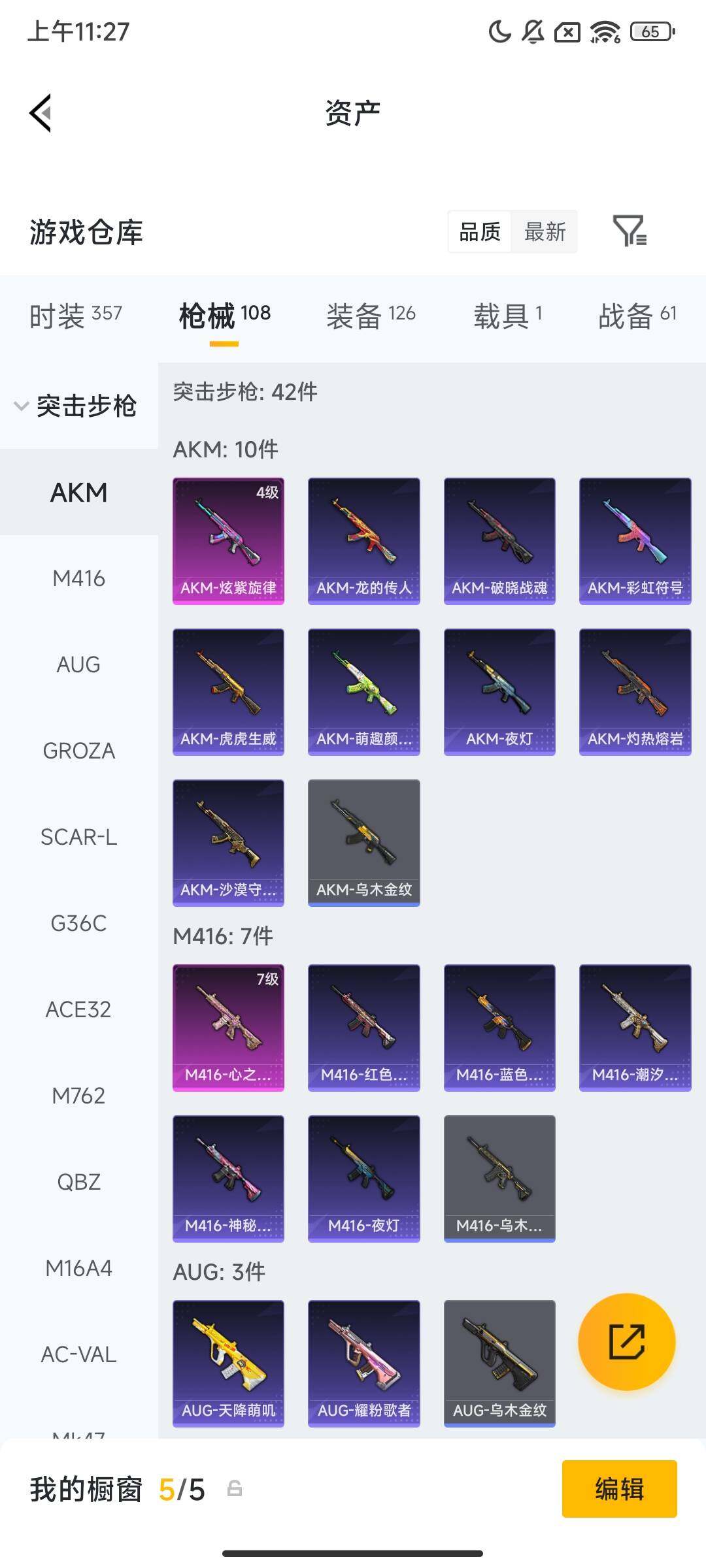
Task: Choose SCAR-L from the sidebar list
Action: 79,837
